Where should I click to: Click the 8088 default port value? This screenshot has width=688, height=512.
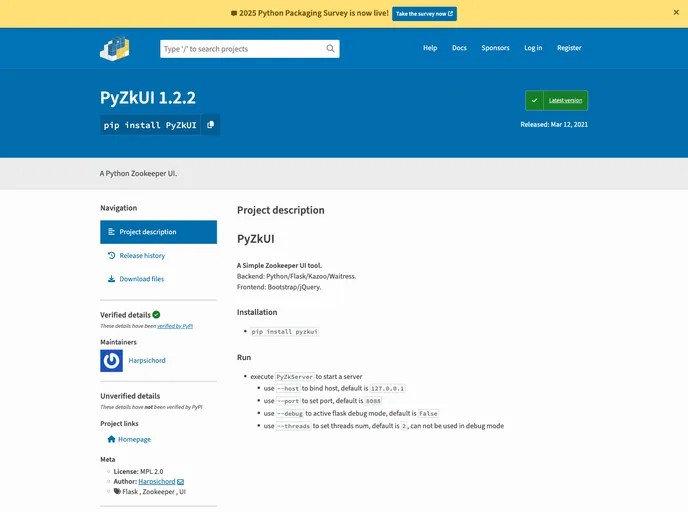pos(373,401)
